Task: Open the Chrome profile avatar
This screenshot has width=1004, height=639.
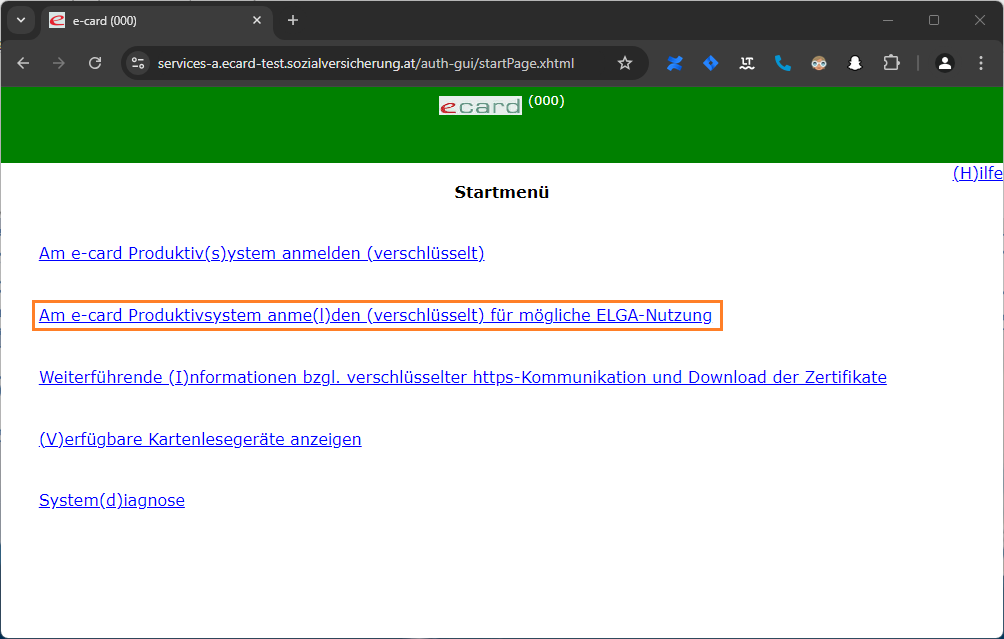Action: [x=944, y=63]
